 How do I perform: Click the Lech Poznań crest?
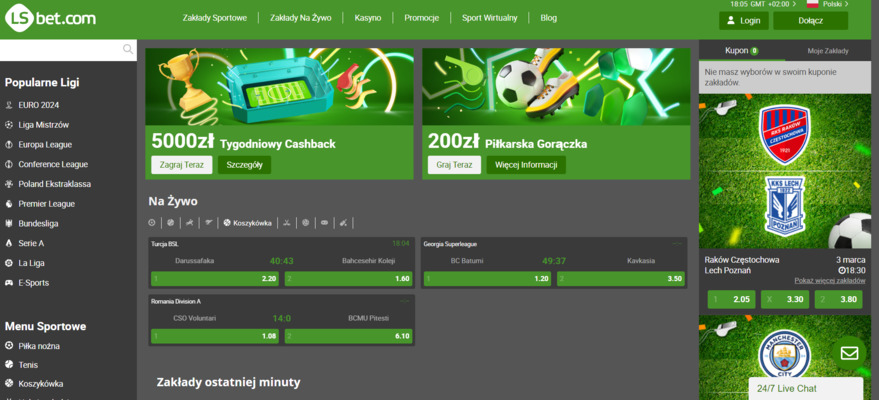785,206
